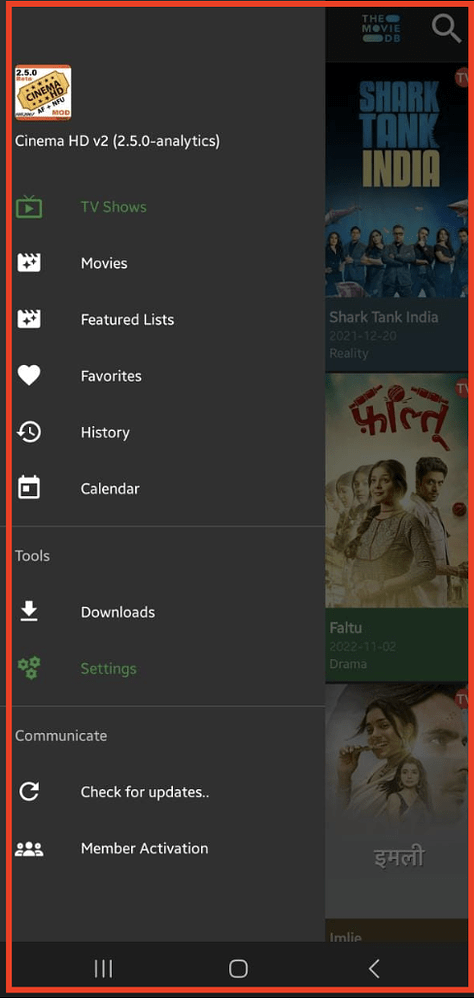Screen dimensions: 474x1000
Task: Tap the Android back button
Action: coord(374,969)
